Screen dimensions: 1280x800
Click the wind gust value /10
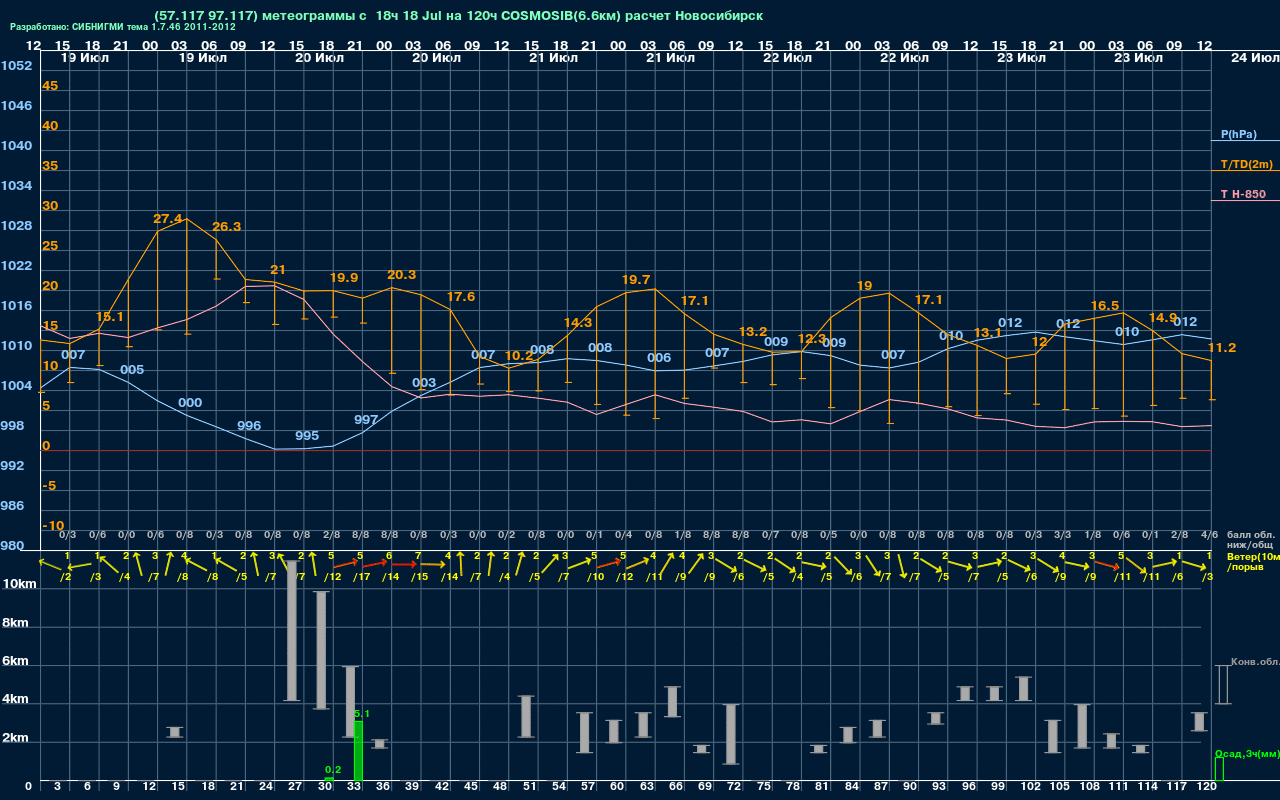[595, 577]
